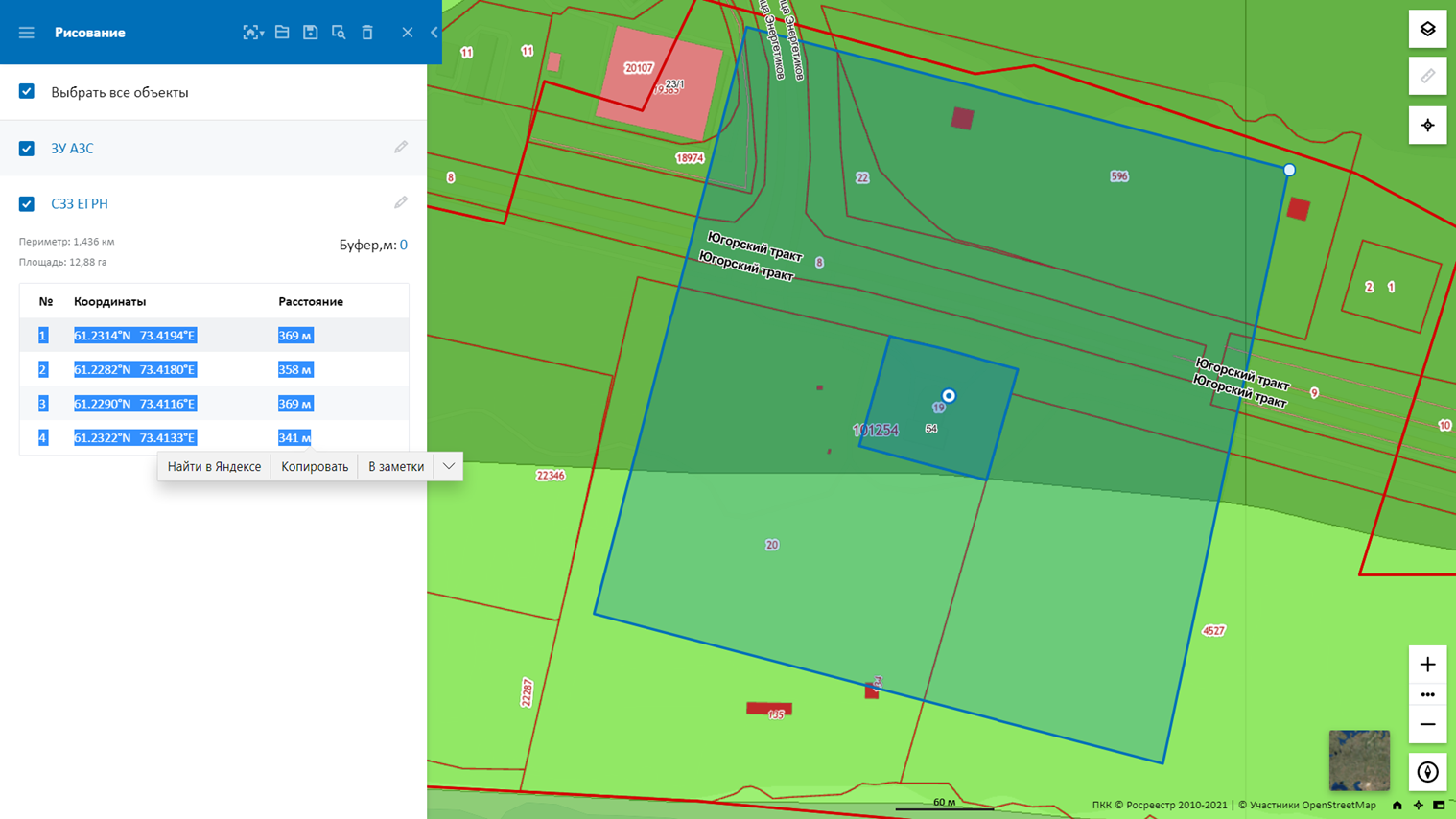The image size is (1456, 819).
Task: Zoom in the map with plus button
Action: [1427, 665]
